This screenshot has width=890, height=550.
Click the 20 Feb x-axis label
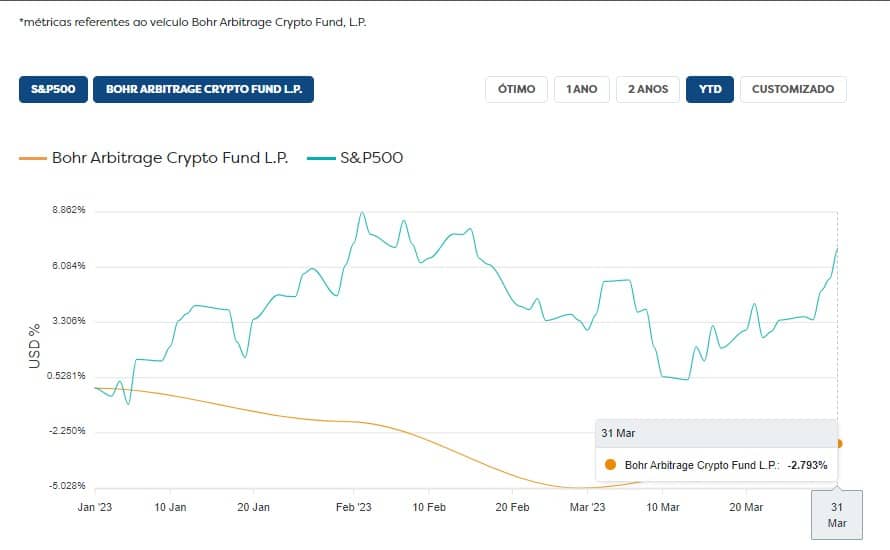click(513, 507)
